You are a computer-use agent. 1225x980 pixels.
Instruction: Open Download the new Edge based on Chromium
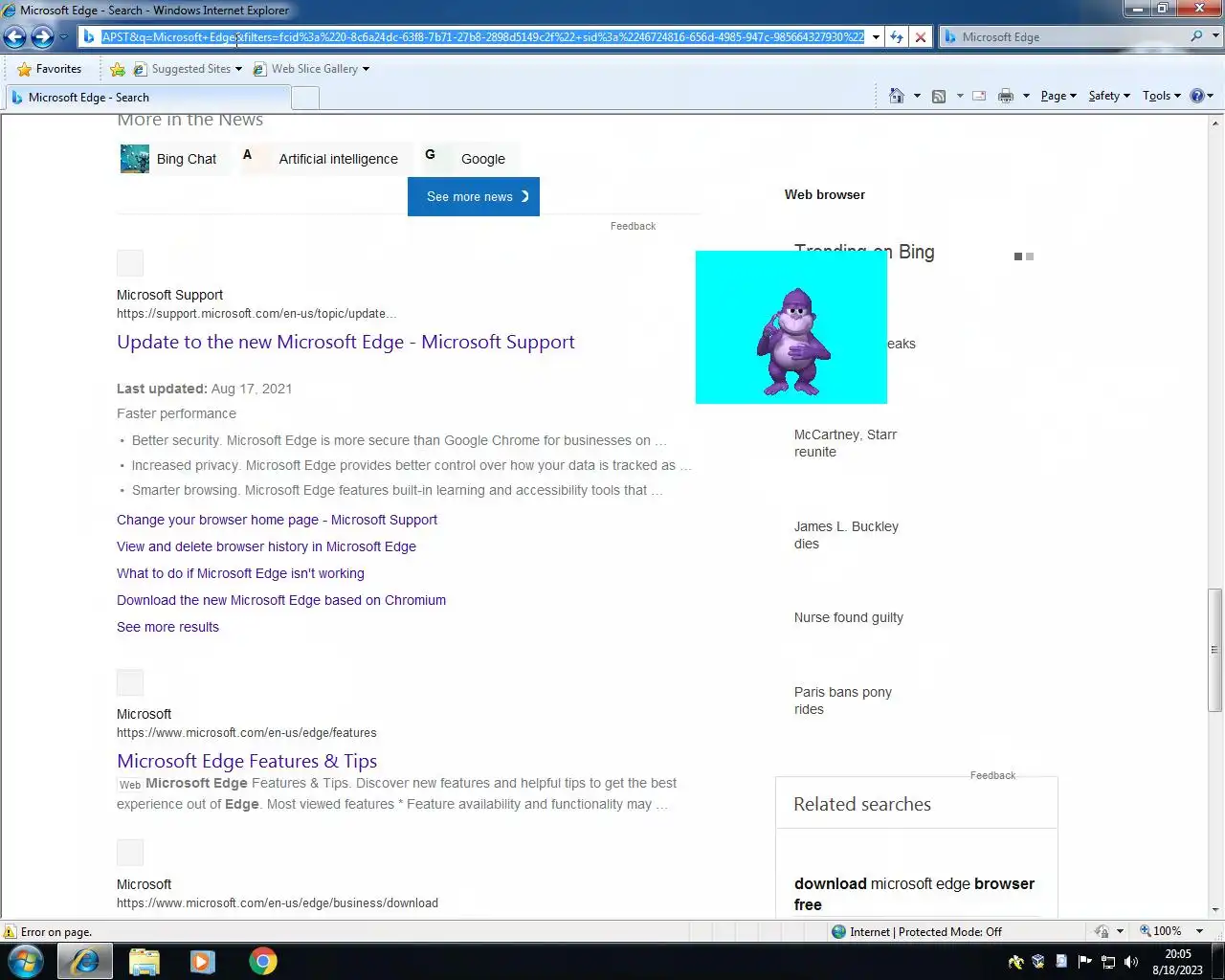(281, 600)
